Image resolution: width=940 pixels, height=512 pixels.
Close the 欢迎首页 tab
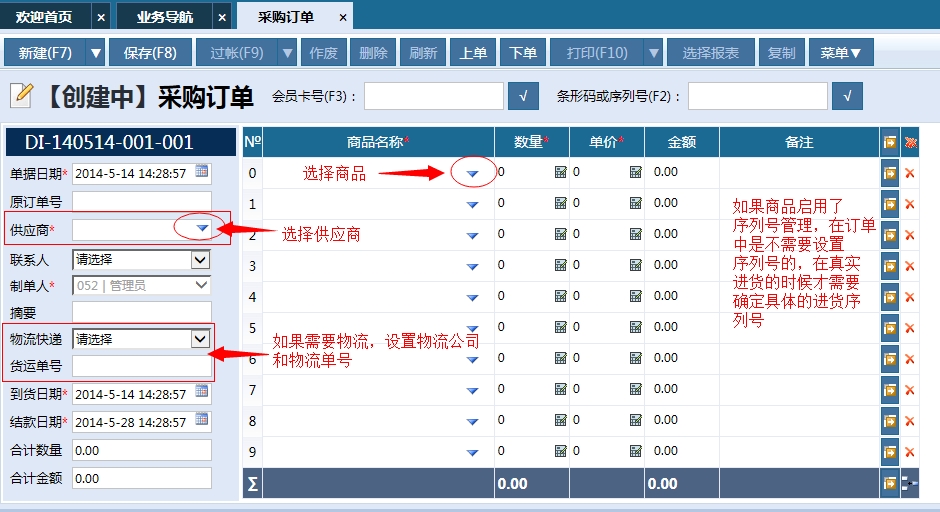coord(101,18)
